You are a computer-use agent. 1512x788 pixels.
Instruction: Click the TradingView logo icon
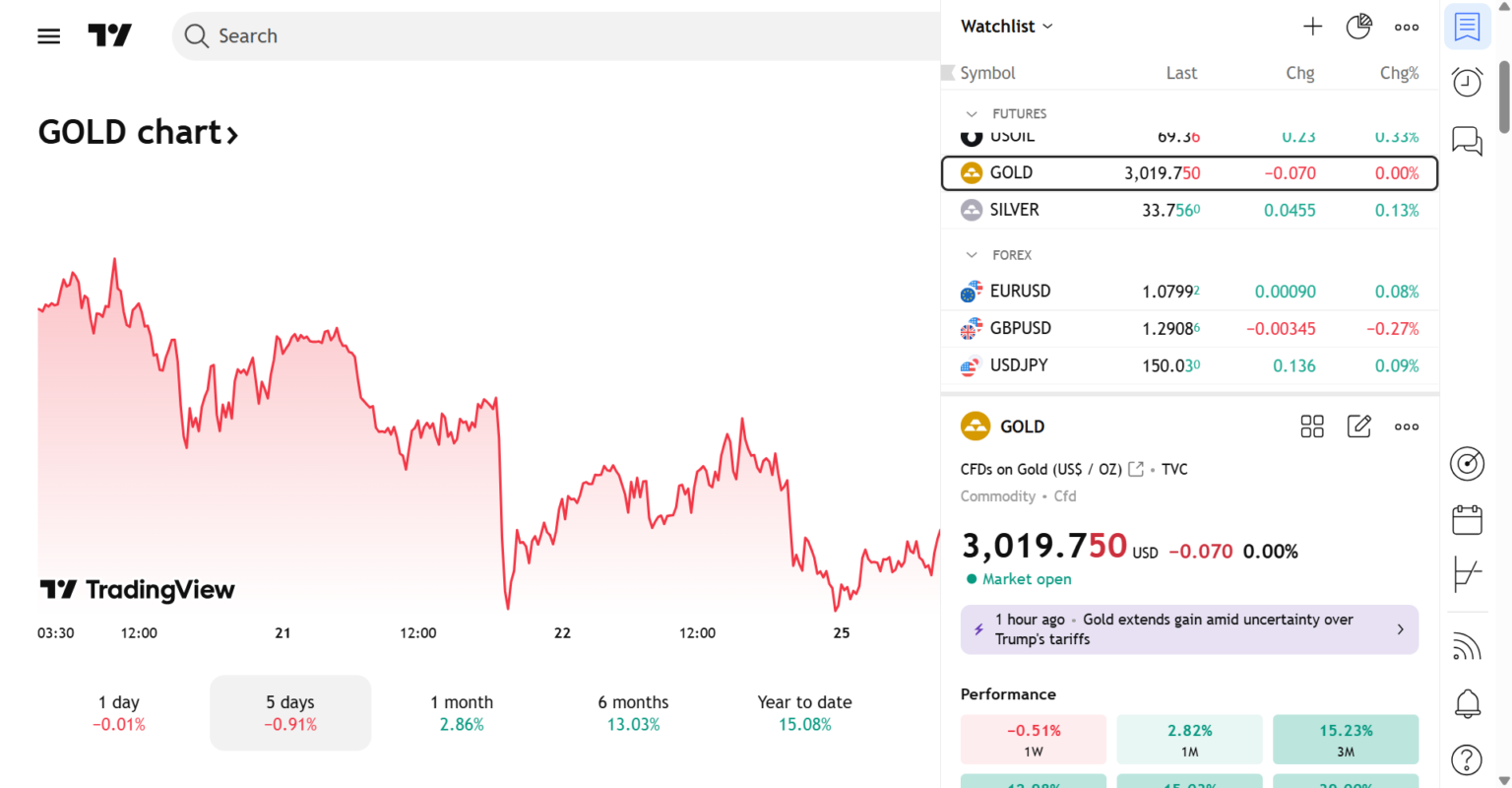[109, 36]
